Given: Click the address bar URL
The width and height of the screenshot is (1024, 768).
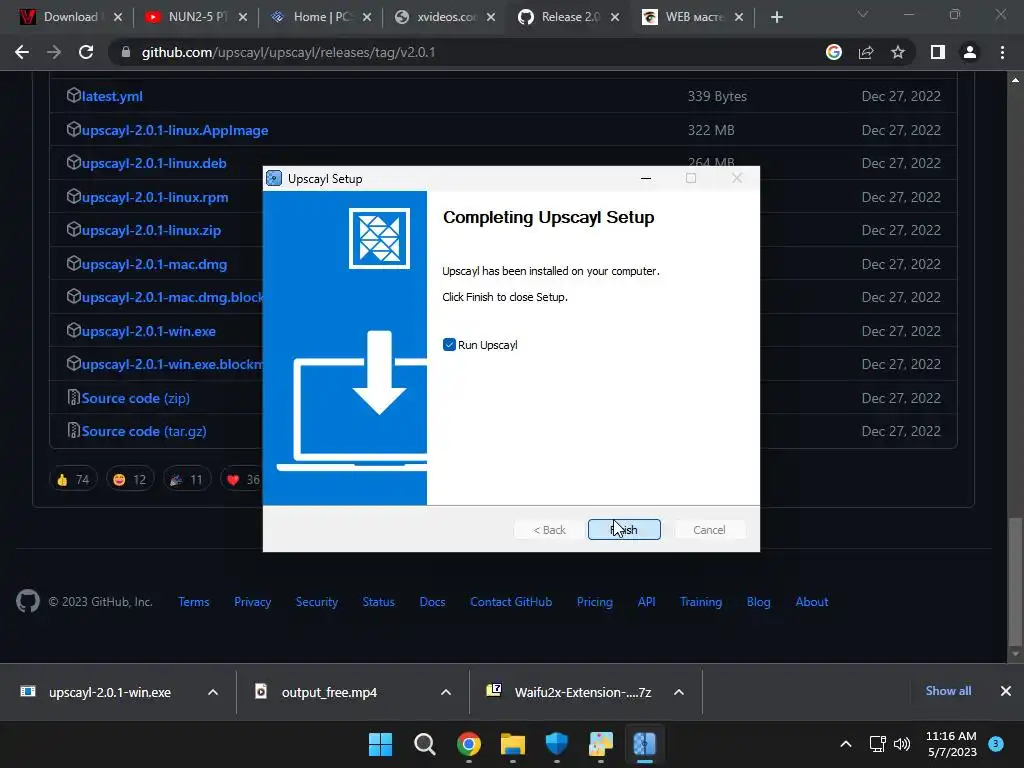Looking at the screenshot, I should pyautogui.click(x=289, y=52).
